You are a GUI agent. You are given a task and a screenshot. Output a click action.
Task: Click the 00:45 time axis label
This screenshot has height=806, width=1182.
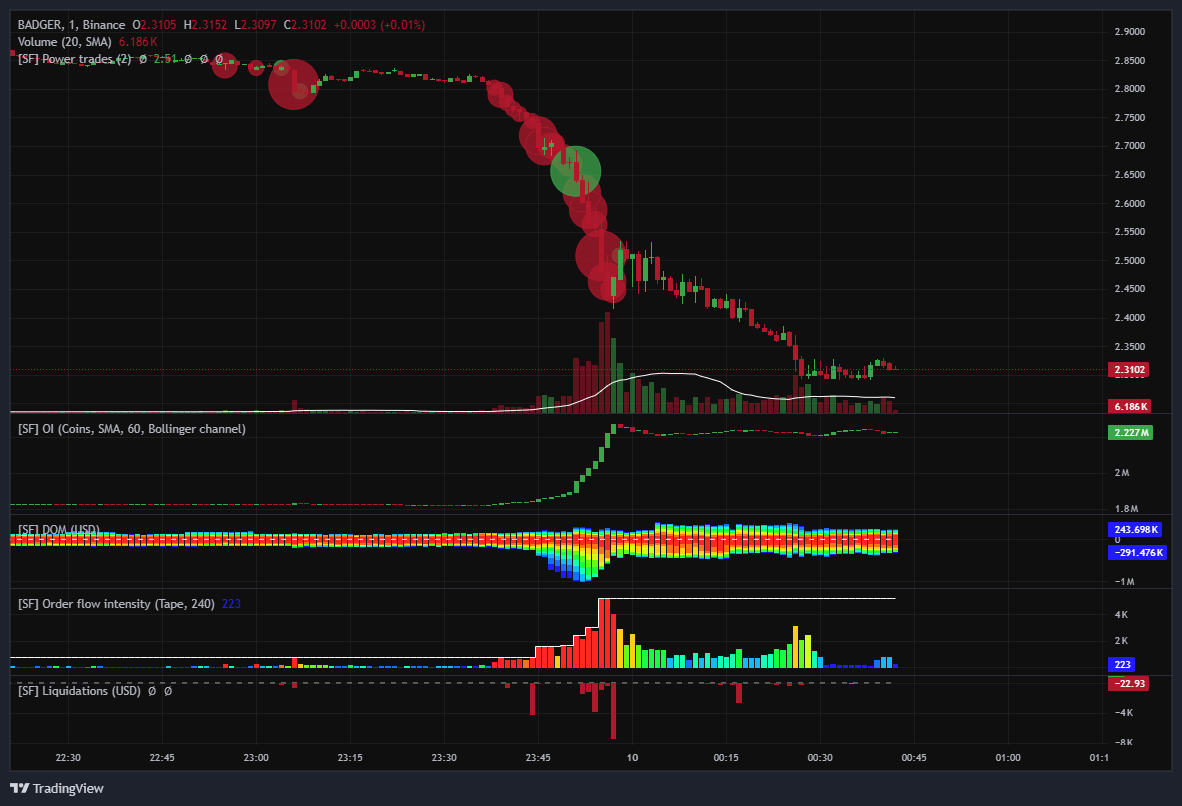(x=914, y=758)
